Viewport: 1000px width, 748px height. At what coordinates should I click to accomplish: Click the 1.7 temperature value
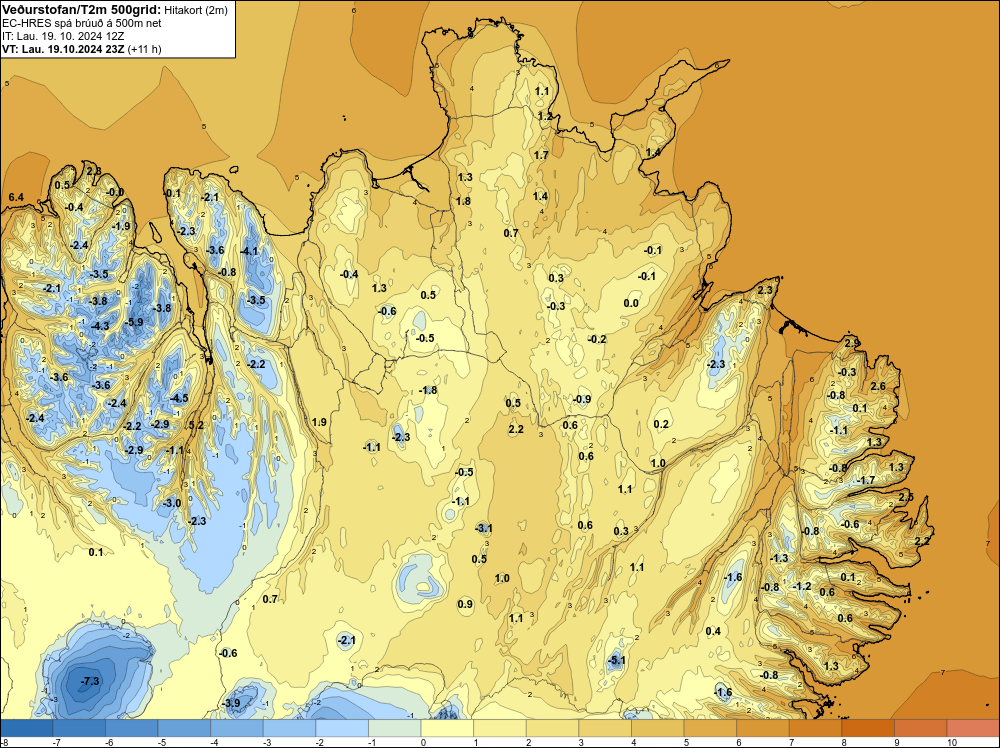coord(541,155)
